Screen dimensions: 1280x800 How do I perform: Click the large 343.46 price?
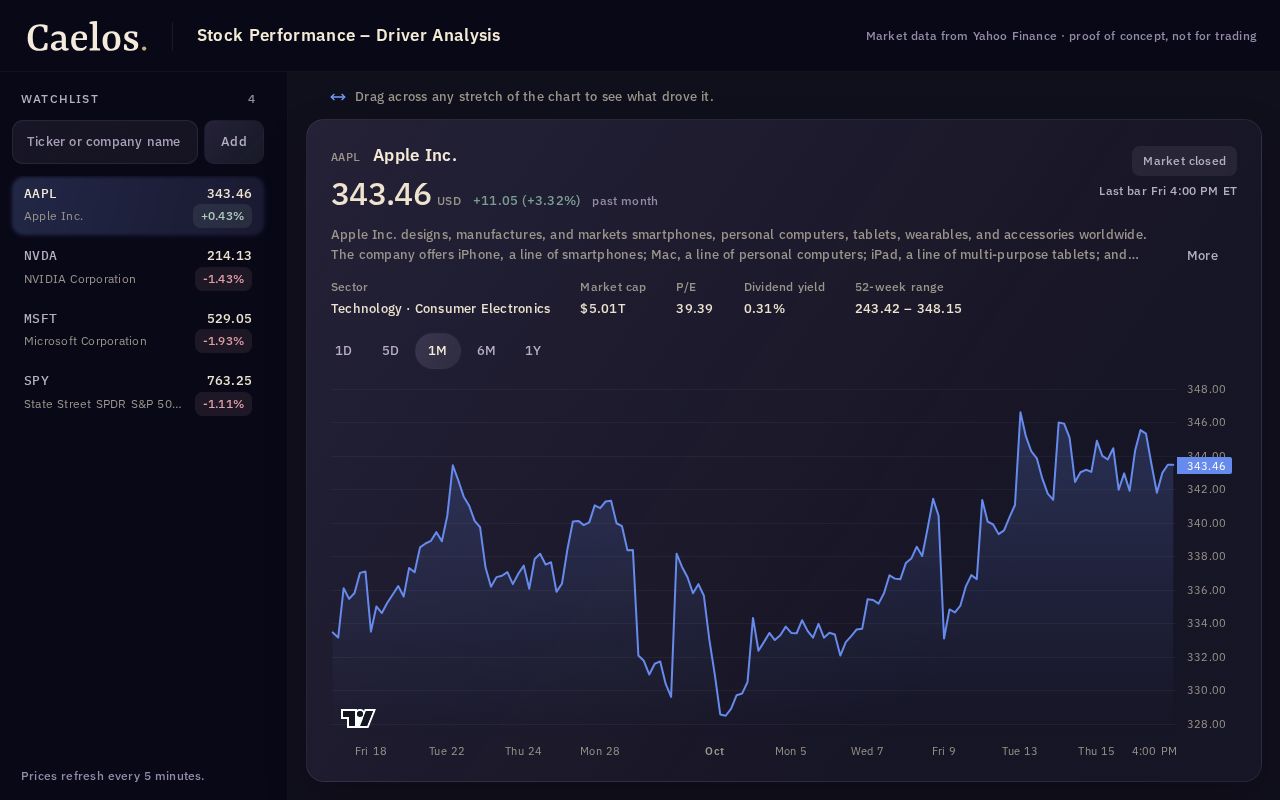click(381, 194)
